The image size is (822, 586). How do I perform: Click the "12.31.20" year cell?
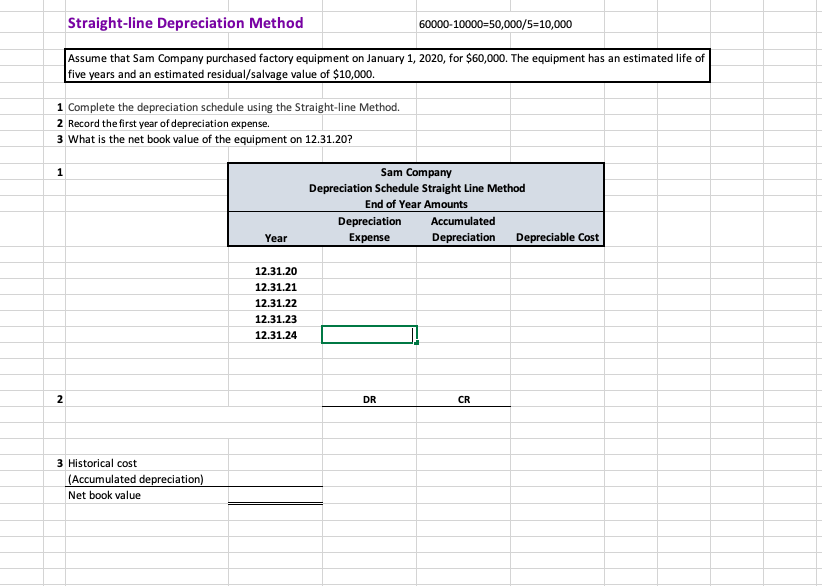click(x=275, y=270)
